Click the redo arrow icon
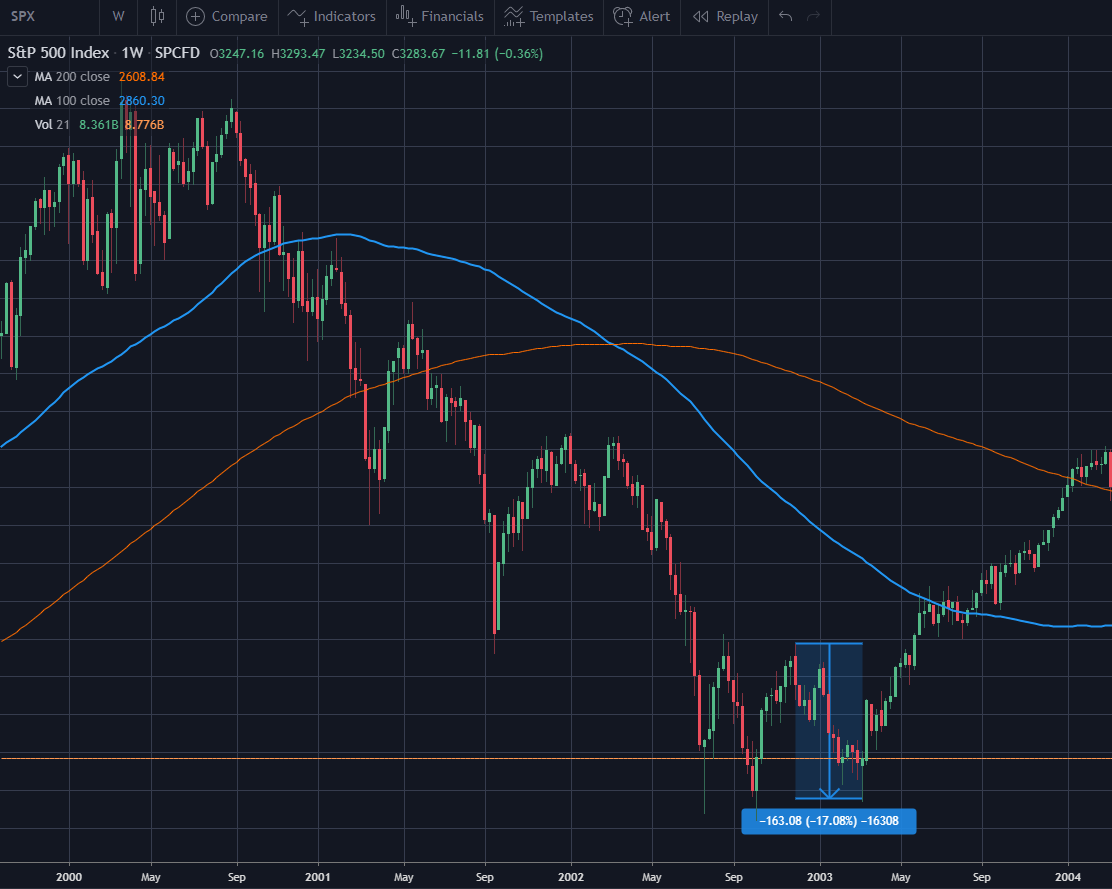The height and width of the screenshot is (889, 1112). tap(813, 16)
